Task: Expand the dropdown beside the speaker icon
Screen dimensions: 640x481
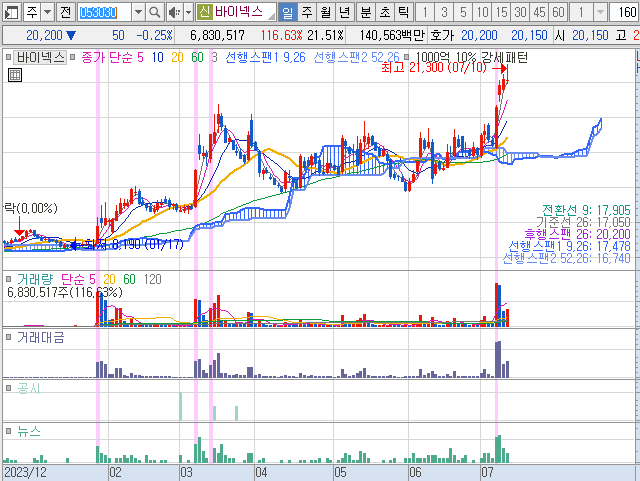Action: point(188,13)
